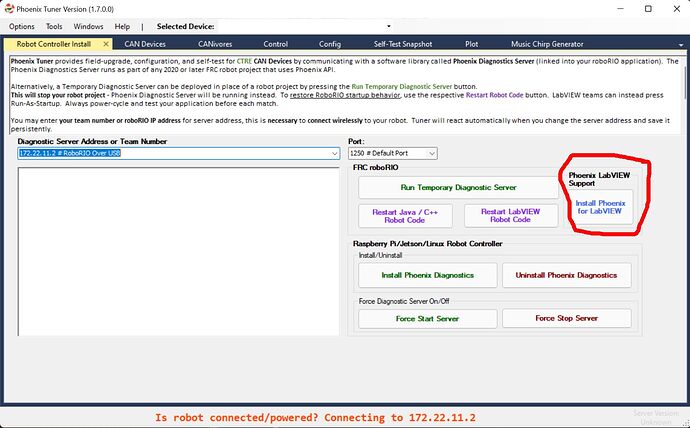Expand the Diagnostic Server Address dropdown arrow

[x=334, y=153]
